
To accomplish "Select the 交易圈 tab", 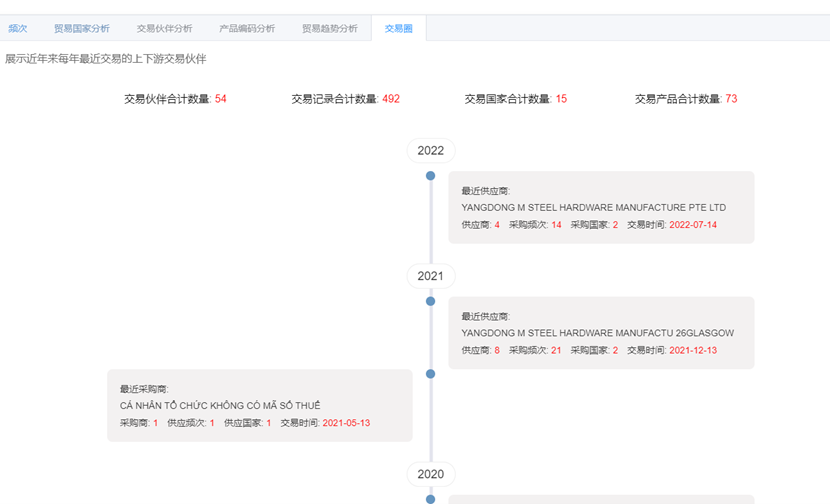I will 398,29.
